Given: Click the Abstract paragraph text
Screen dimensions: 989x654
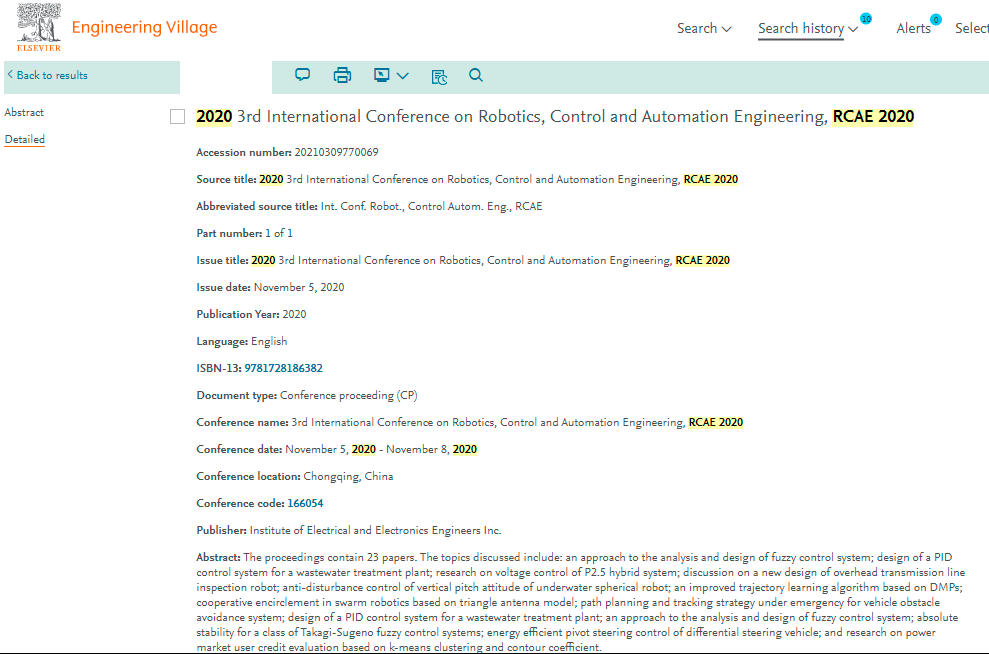Looking at the screenshot, I should pyautogui.click(x=580, y=602).
